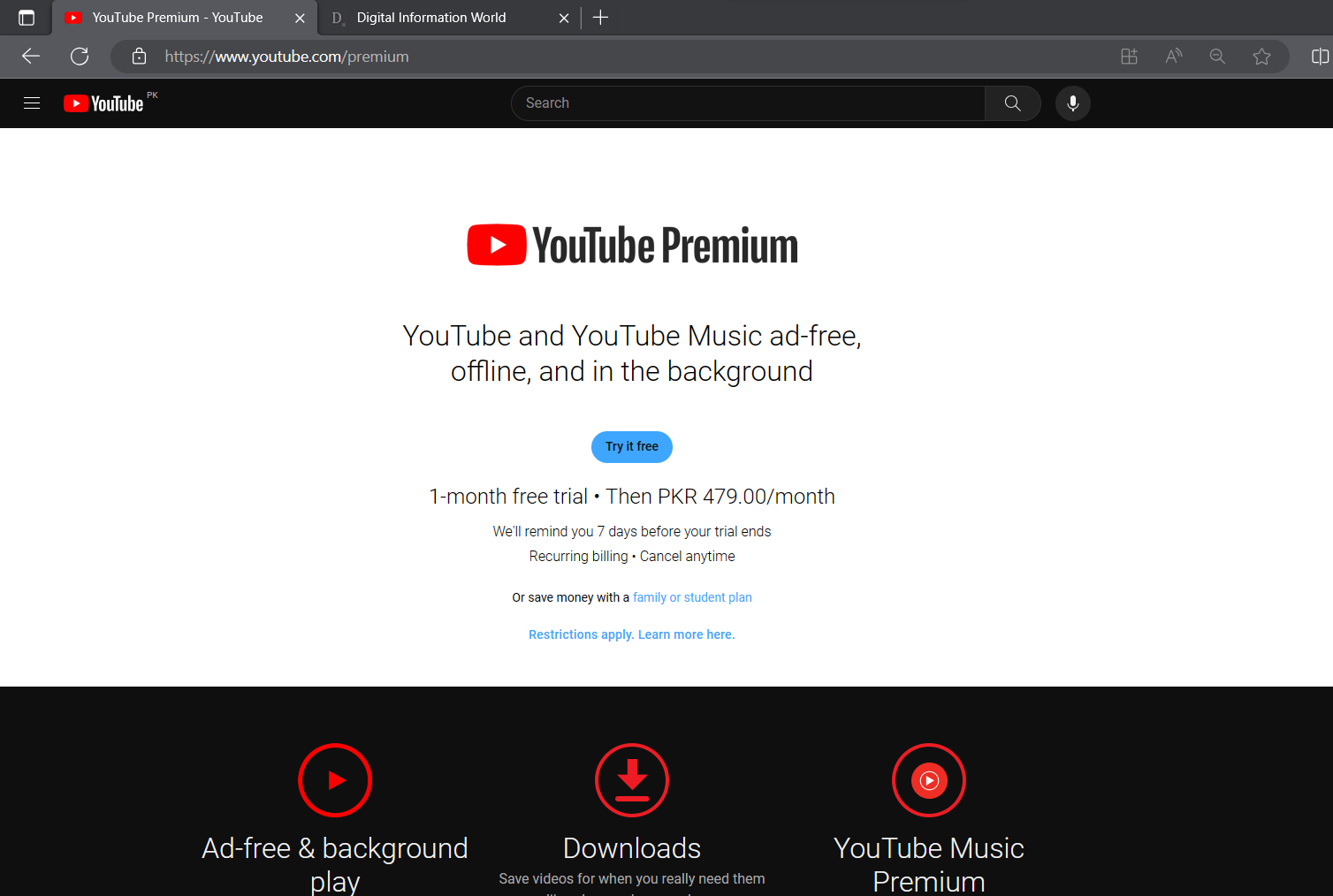The height and width of the screenshot is (896, 1333).
Task: Open the zoom control icon
Action: click(1217, 57)
